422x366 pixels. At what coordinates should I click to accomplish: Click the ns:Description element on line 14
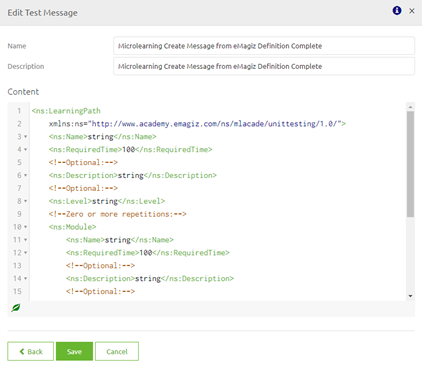150,279
